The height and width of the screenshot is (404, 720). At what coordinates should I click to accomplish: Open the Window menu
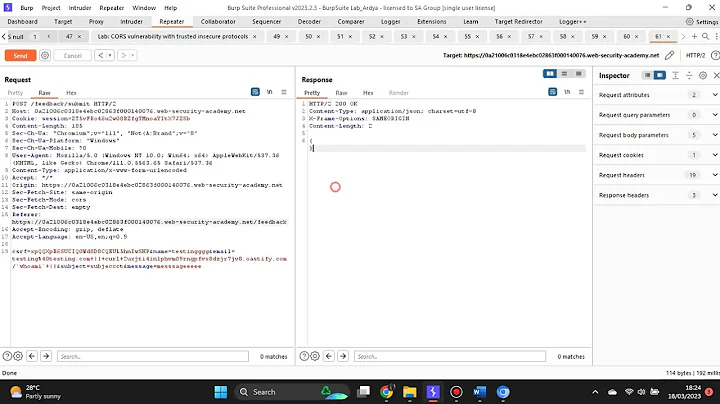144,8
